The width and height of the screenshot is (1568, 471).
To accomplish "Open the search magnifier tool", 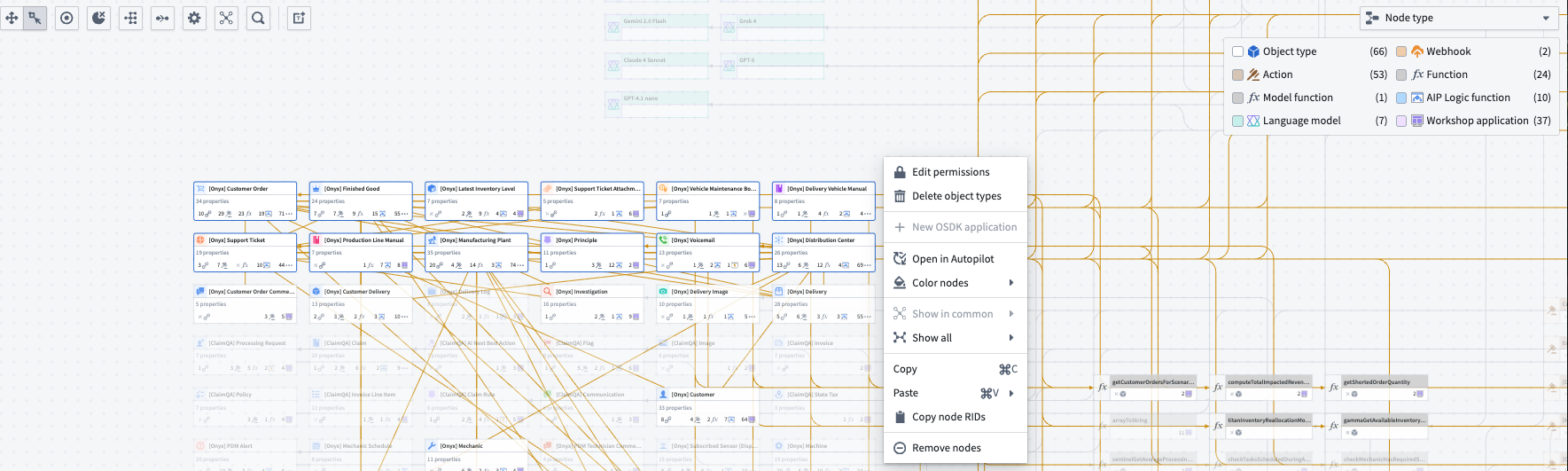I will coord(258,18).
